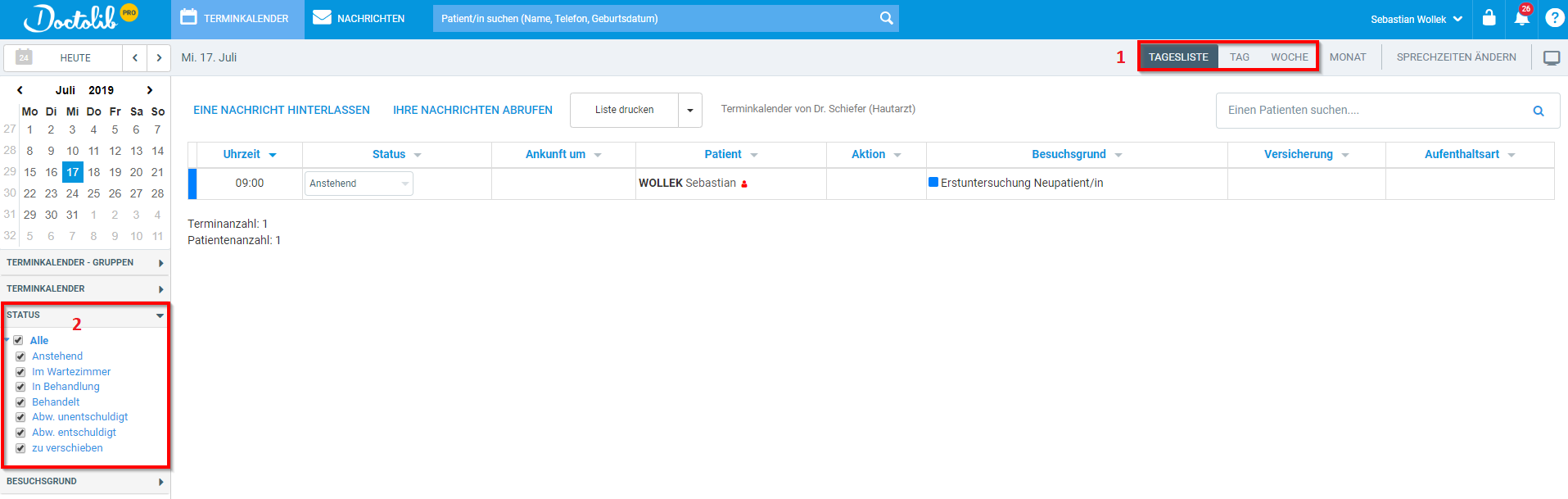This screenshot has height=499, width=1568.
Task: Click the red person icon next to WOLLEK Sebastian
Action: 744,184
